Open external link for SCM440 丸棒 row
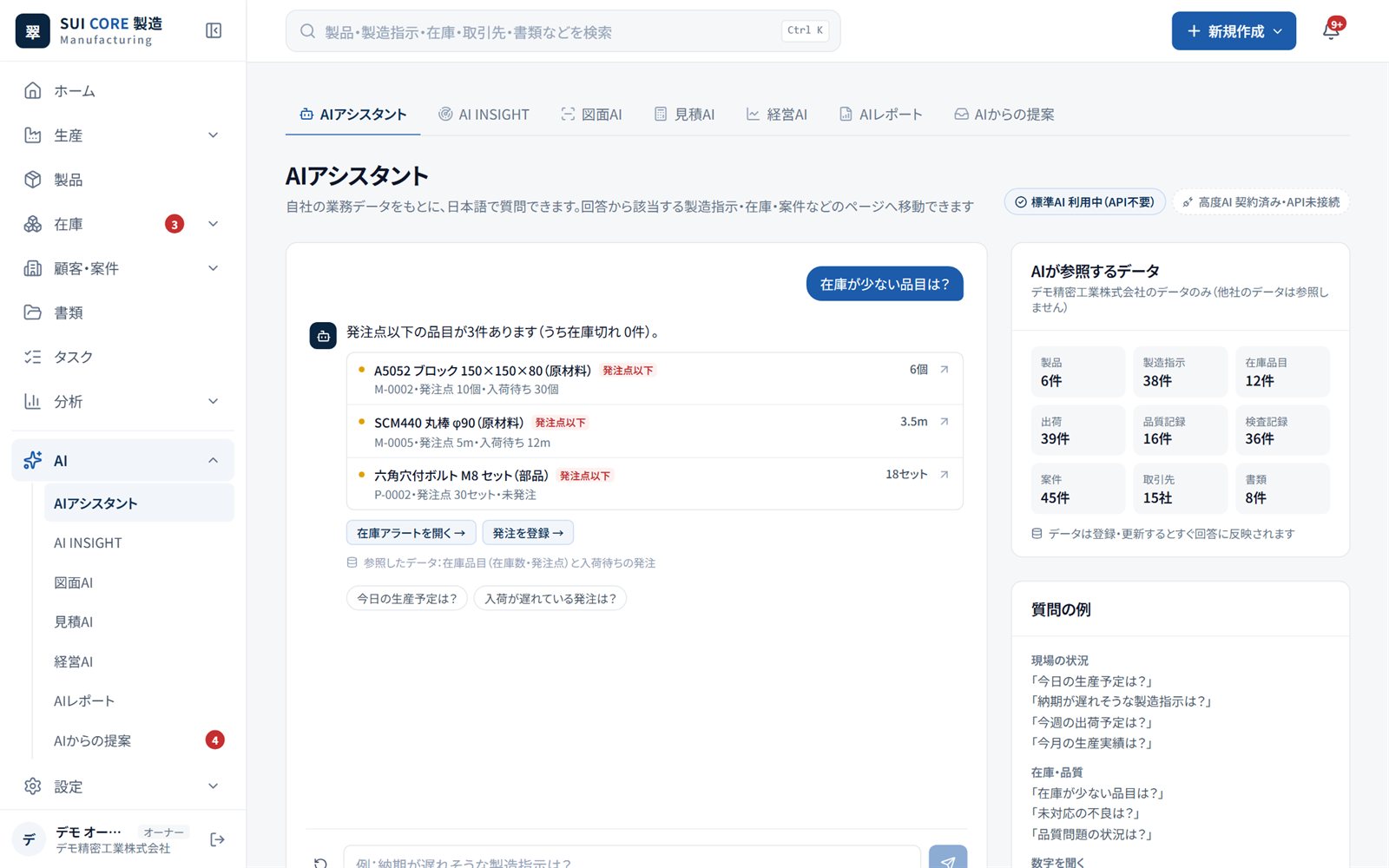Screen dimensions: 1389x868 click(x=945, y=422)
